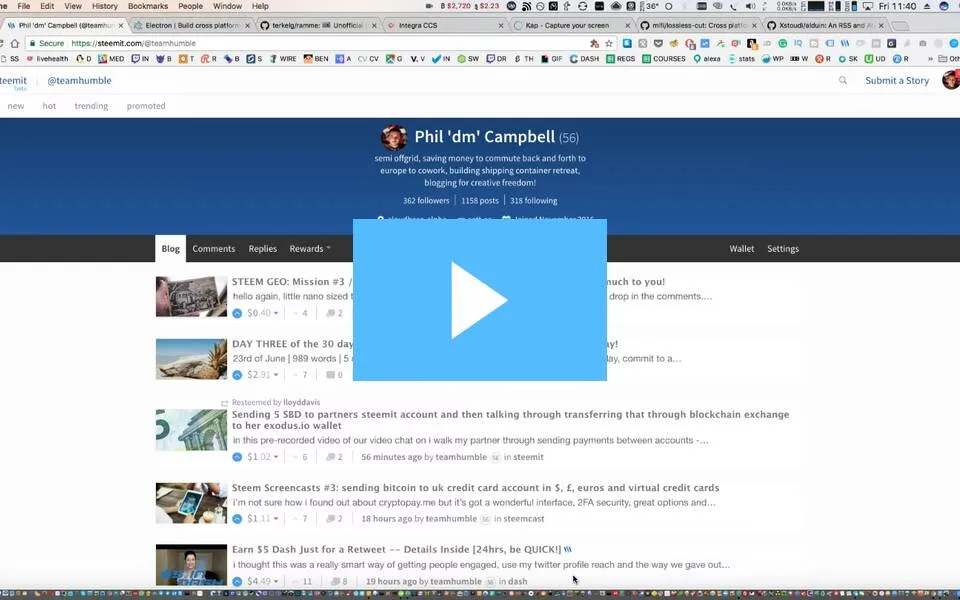Open the 'UD' bookmark
This screenshot has height=600, width=960.
(875, 59)
